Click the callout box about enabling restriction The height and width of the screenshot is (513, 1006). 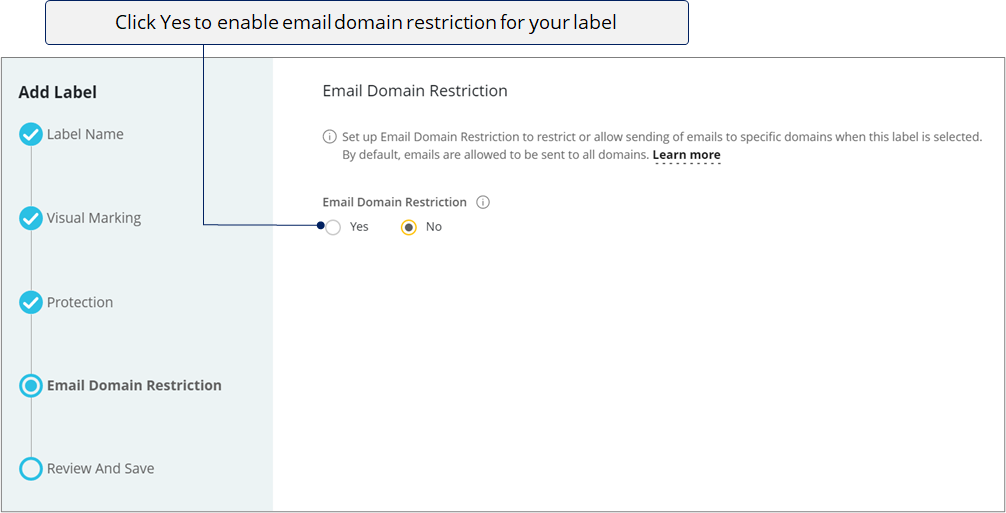point(366,22)
